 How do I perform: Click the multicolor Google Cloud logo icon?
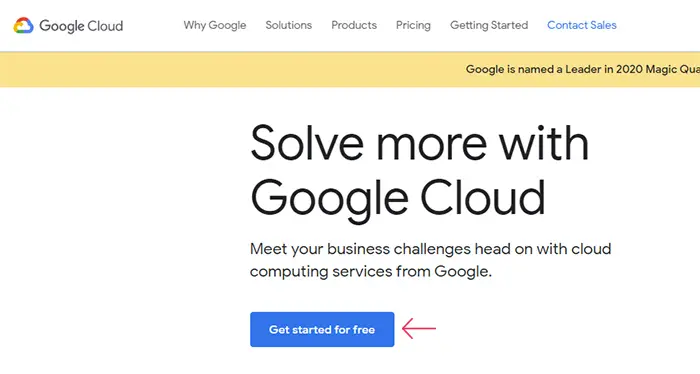tap(23, 25)
